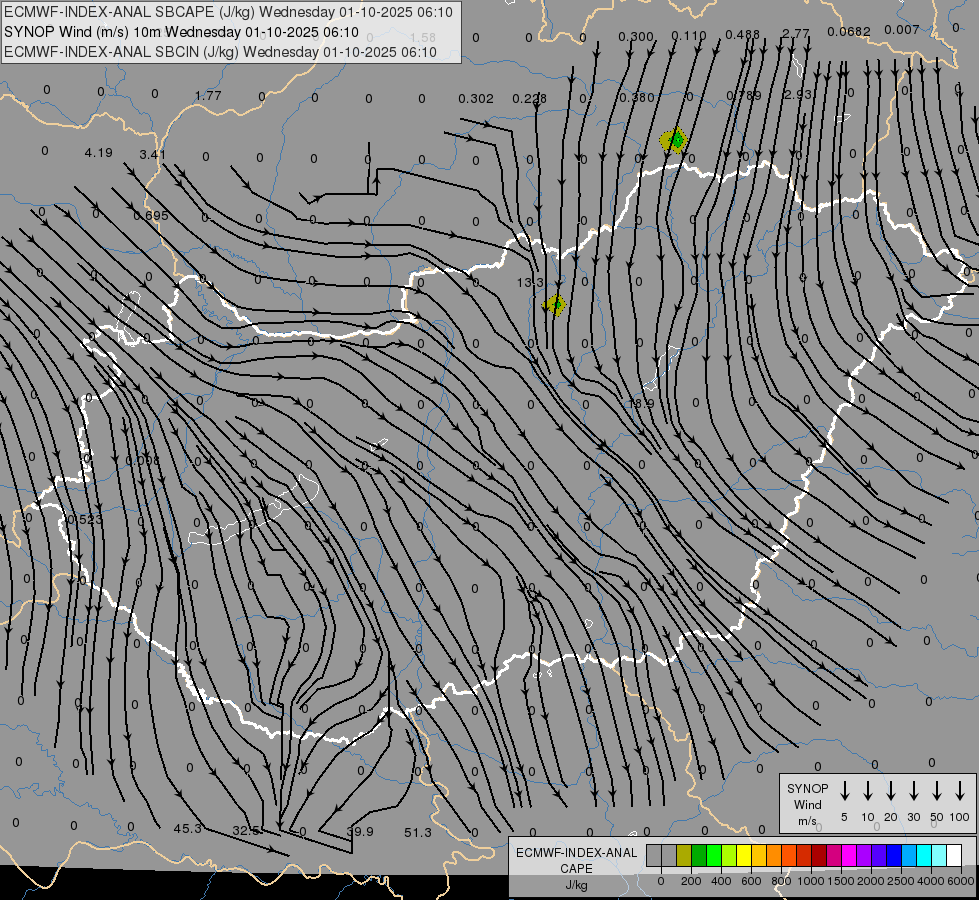The image size is (979, 900).
Task: Select the olive swatch in the CAPE scale
Action: 684,855
